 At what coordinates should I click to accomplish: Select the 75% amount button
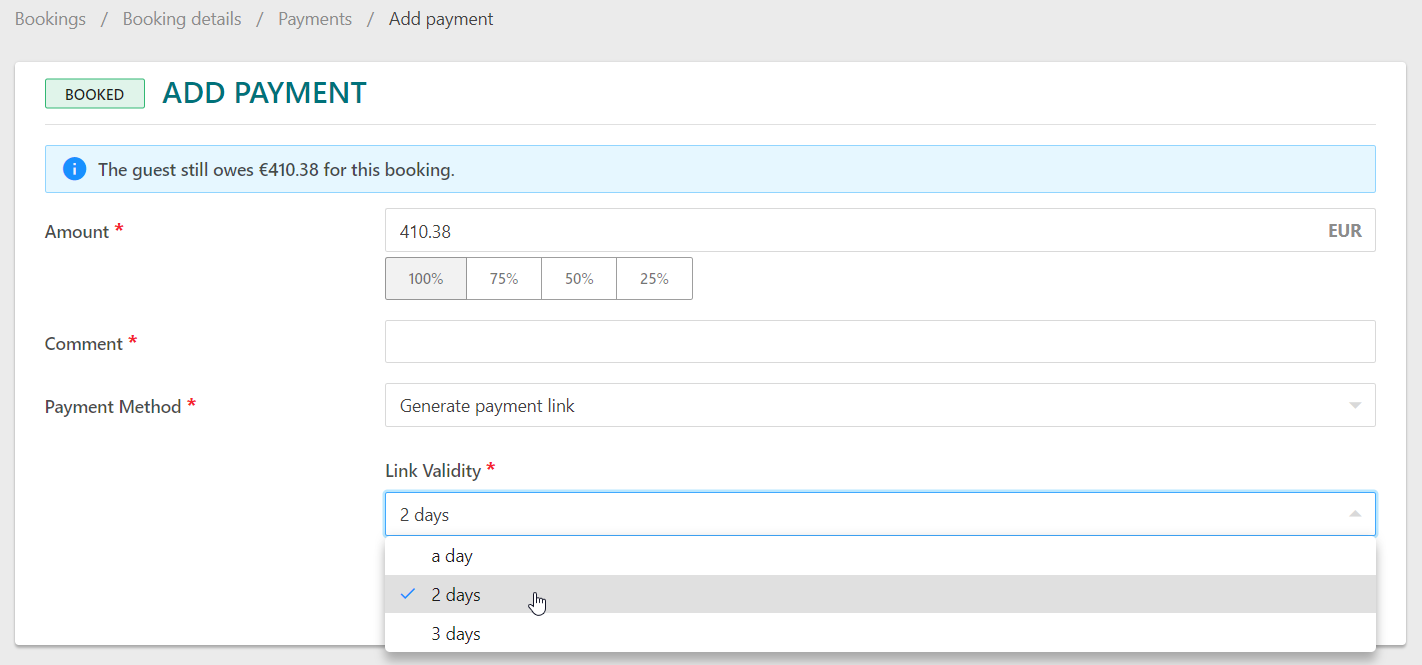coord(504,279)
